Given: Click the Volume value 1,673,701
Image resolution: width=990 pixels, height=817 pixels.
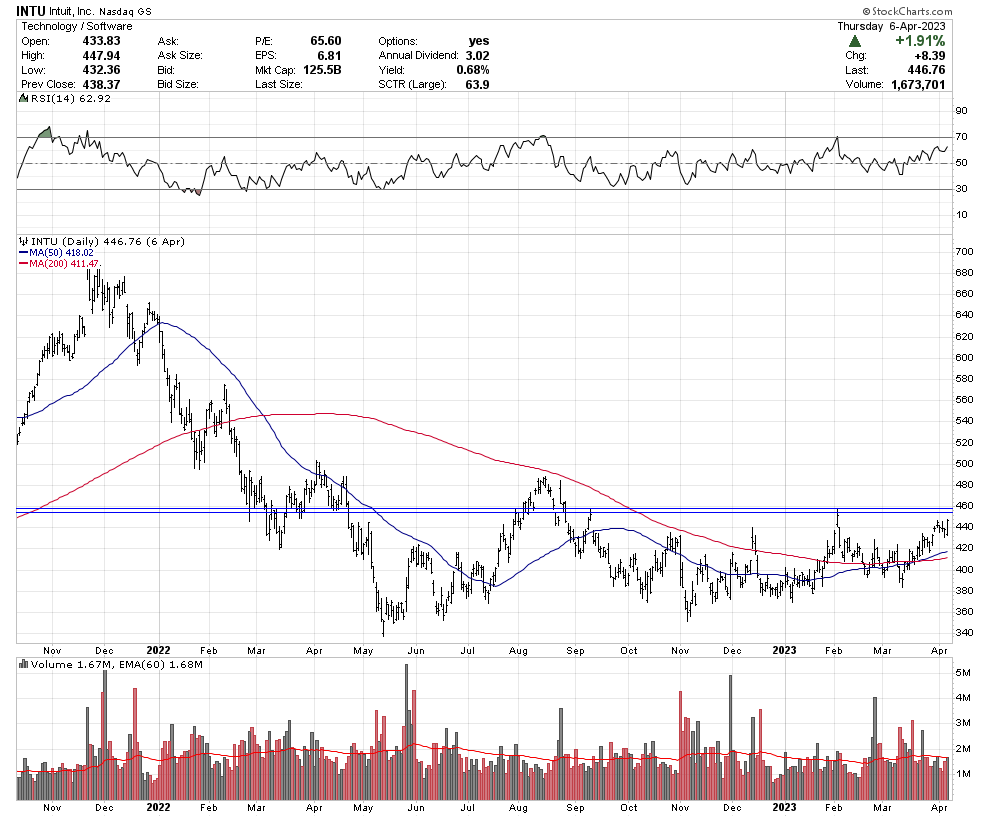Looking at the screenshot, I should pos(919,84).
